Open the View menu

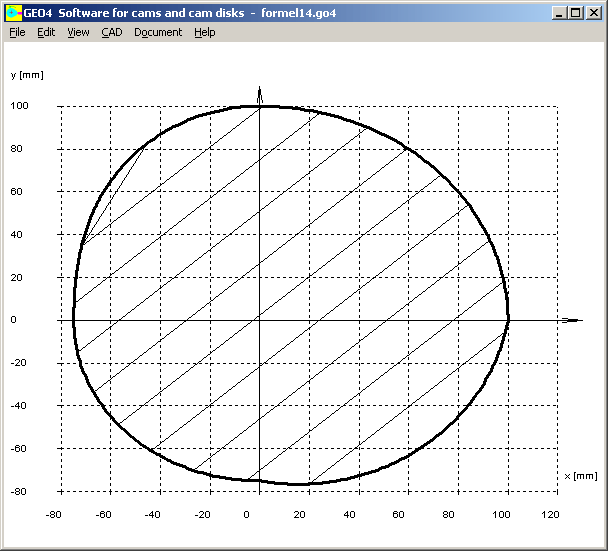pos(78,32)
